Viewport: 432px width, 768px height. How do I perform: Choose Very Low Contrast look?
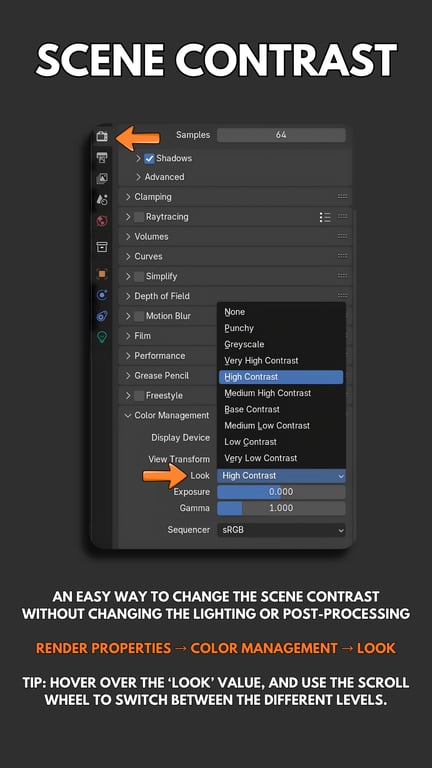point(281,458)
